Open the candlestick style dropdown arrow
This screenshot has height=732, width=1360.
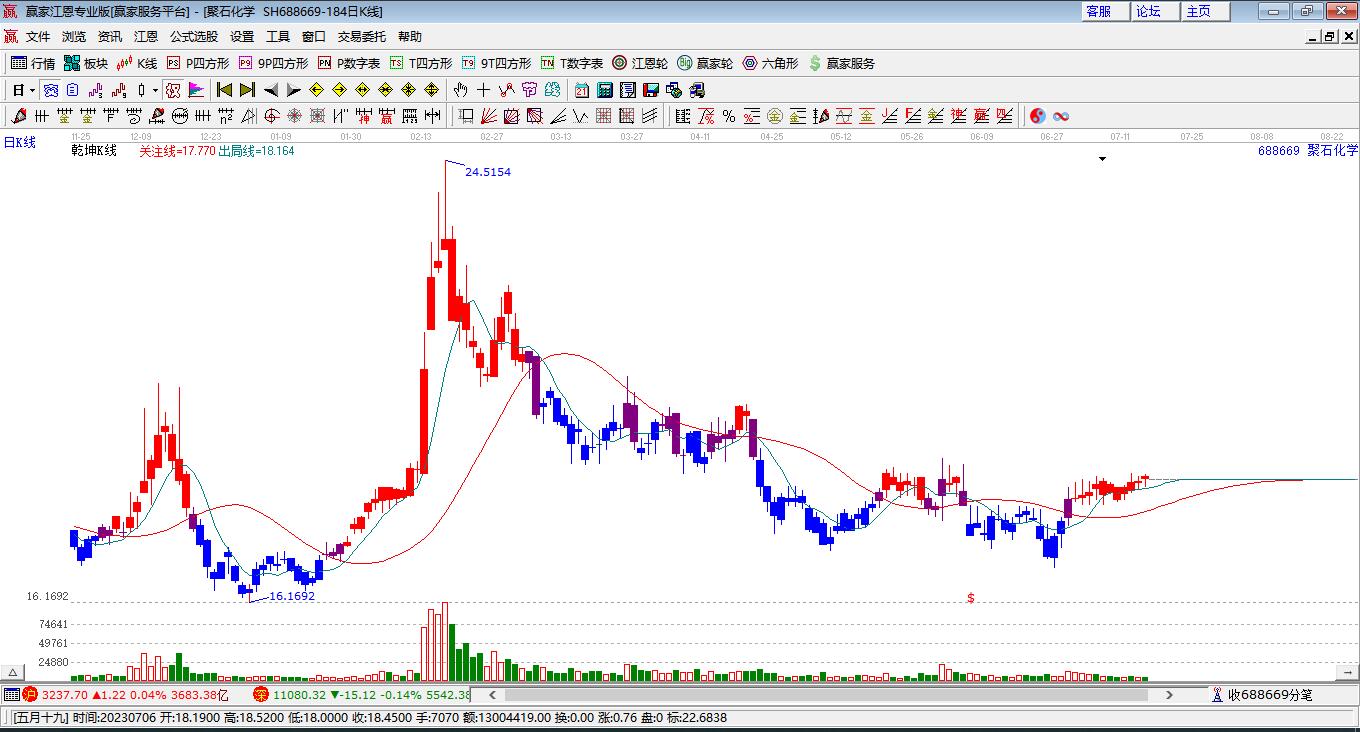tap(155, 90)
